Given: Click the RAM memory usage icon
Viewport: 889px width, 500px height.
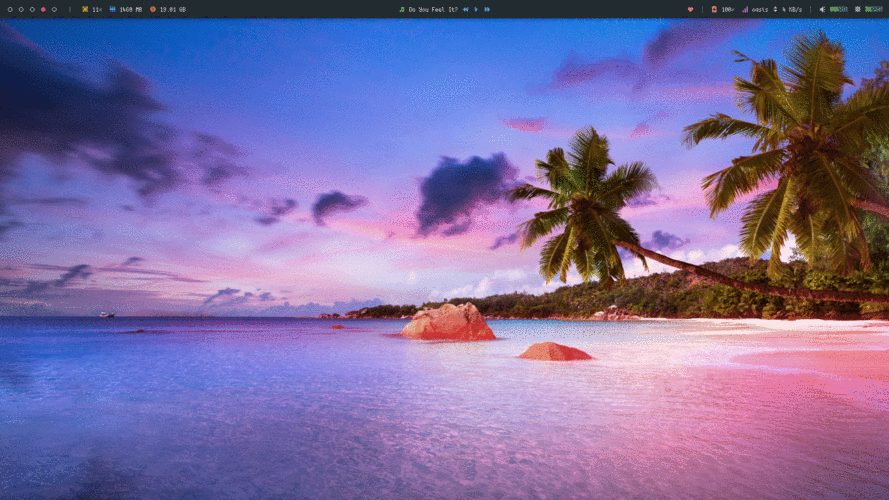Looking at the screenshot, I should point(112,9).
